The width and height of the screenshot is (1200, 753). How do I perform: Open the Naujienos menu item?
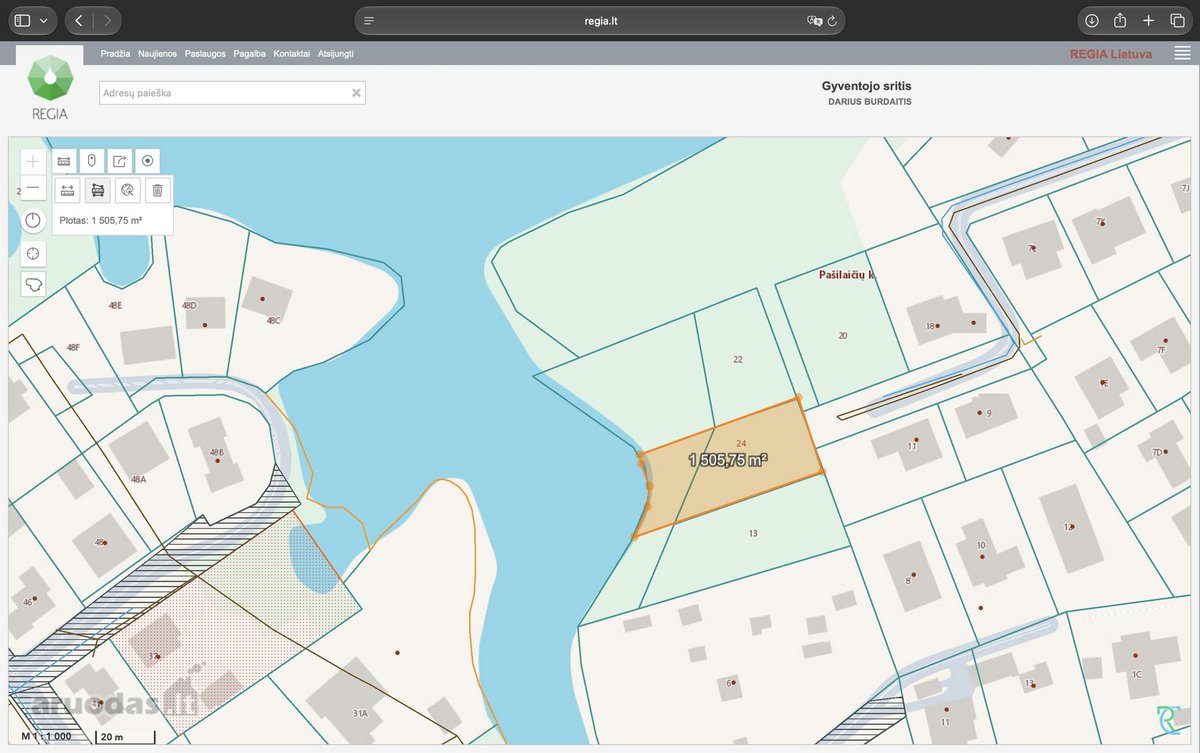tap(158, 54)
